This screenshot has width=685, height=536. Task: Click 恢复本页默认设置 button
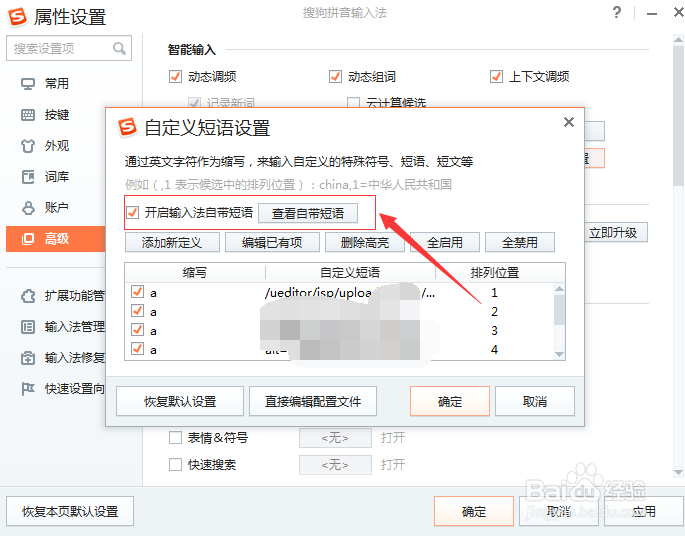coord(70,511)
